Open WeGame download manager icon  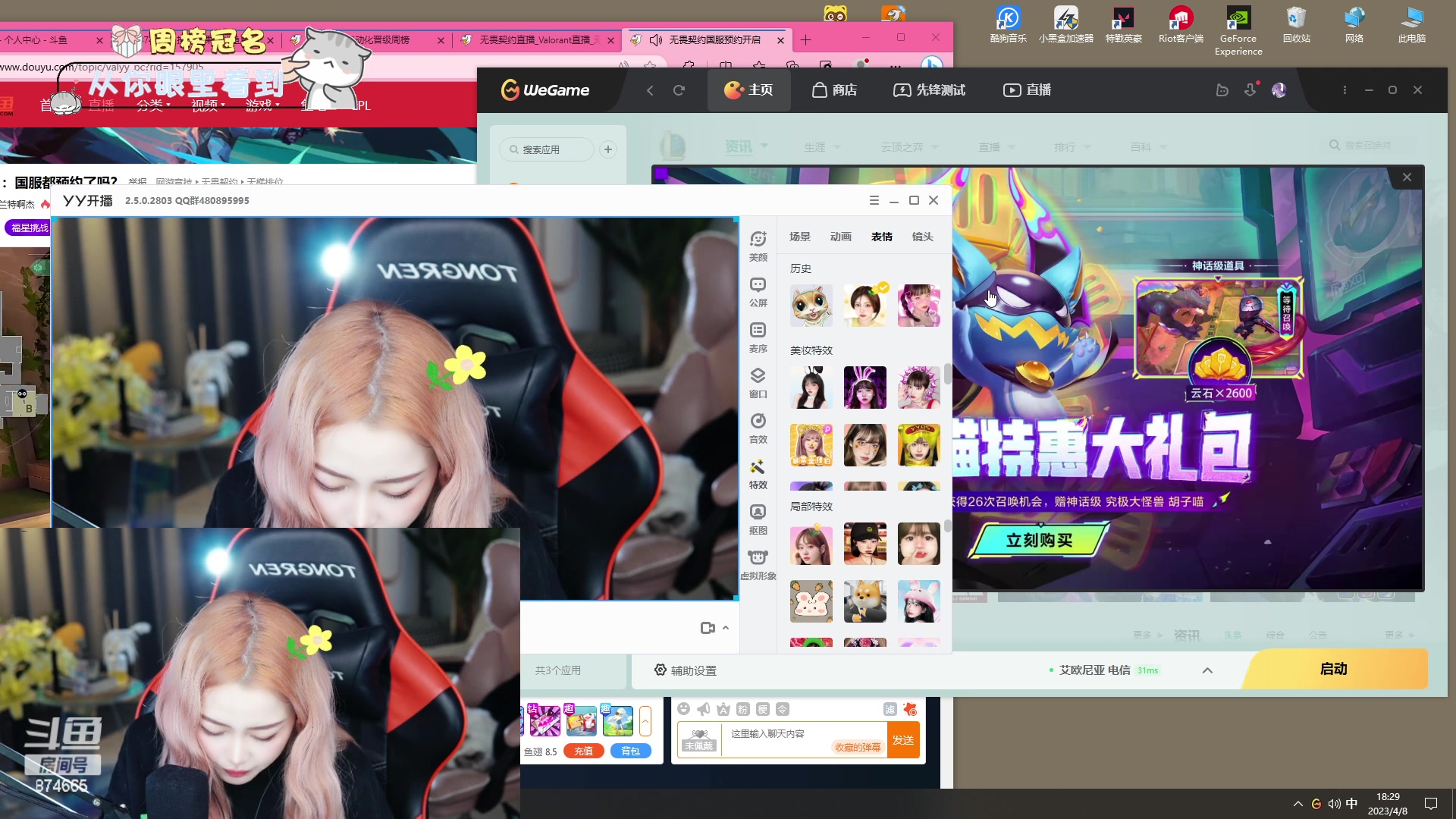tap(1250, 89)
